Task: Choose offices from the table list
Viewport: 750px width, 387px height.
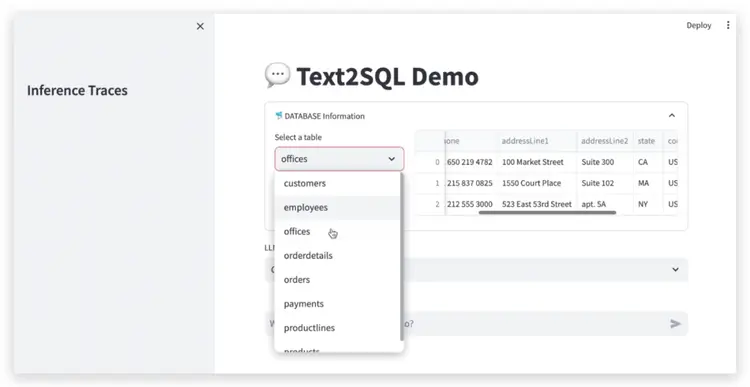Action: pos(337,232)
